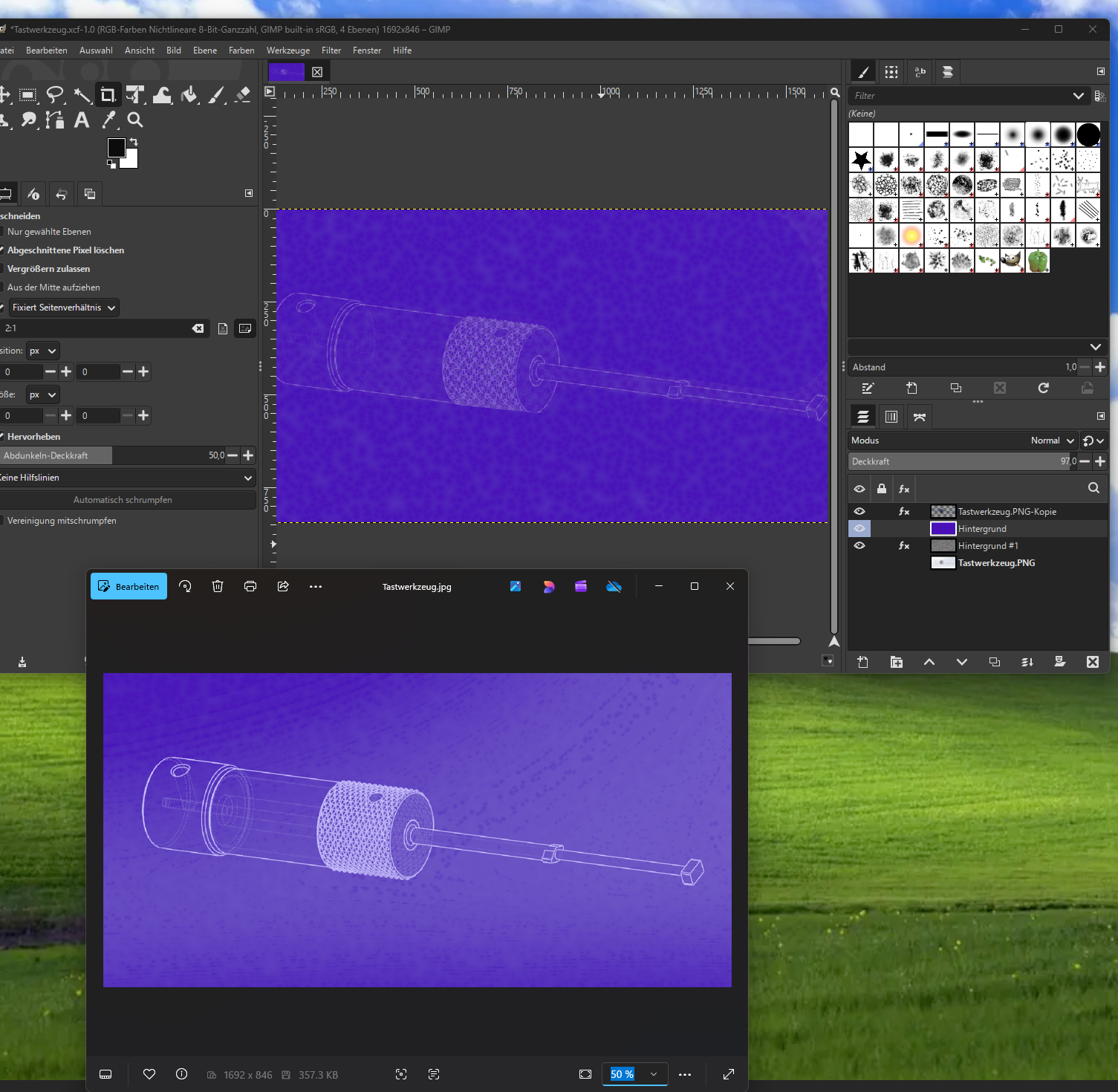Image resolution: width=1118 pixels, height=1092 pixels.
Task: Click the 'Automatisch schrumpfen' button
Action: point(123,500)
